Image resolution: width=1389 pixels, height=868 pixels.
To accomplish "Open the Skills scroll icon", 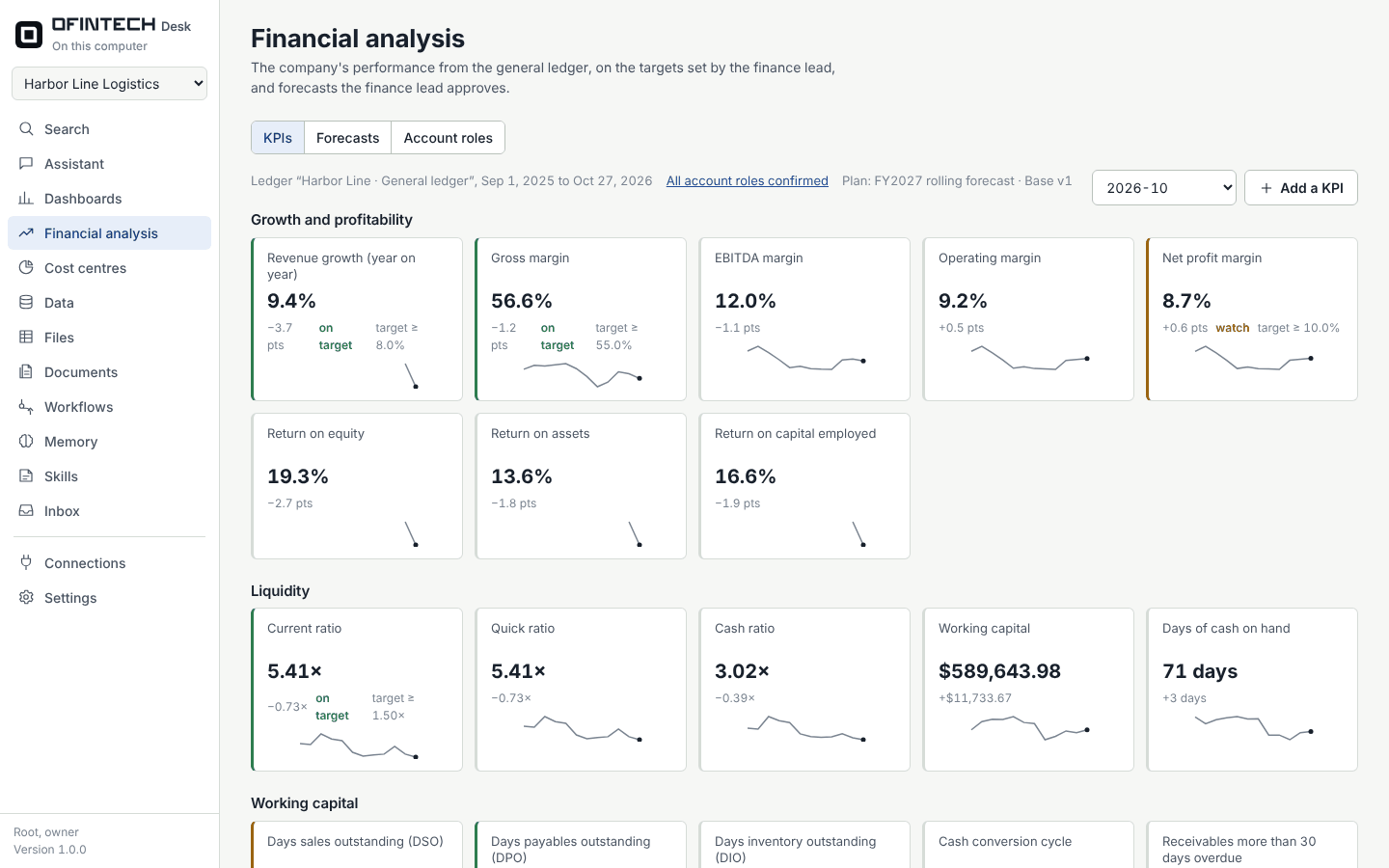I will click(x=26, y=476).
